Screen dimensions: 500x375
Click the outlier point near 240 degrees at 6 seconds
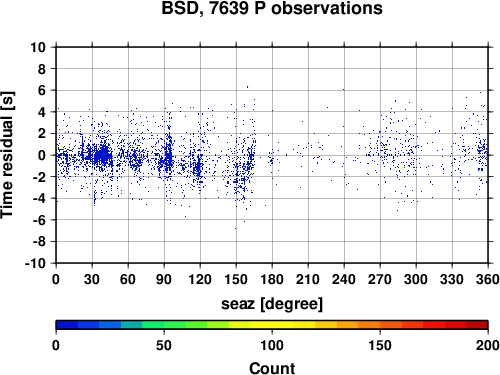(x=344, y=89)
